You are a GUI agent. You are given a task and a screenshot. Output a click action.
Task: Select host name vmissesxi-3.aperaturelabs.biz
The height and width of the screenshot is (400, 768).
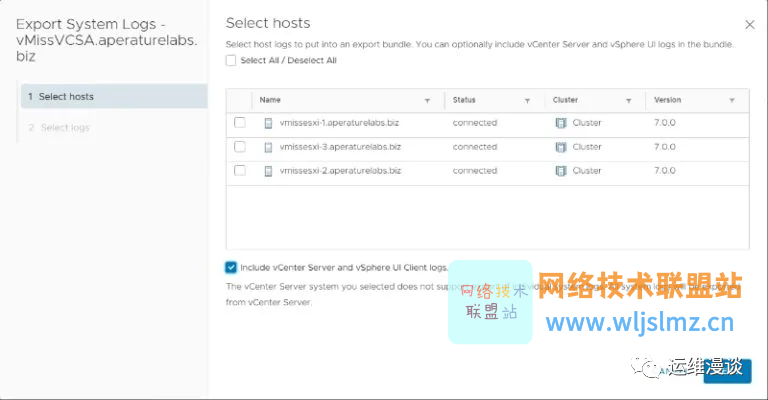click(340, 147)
